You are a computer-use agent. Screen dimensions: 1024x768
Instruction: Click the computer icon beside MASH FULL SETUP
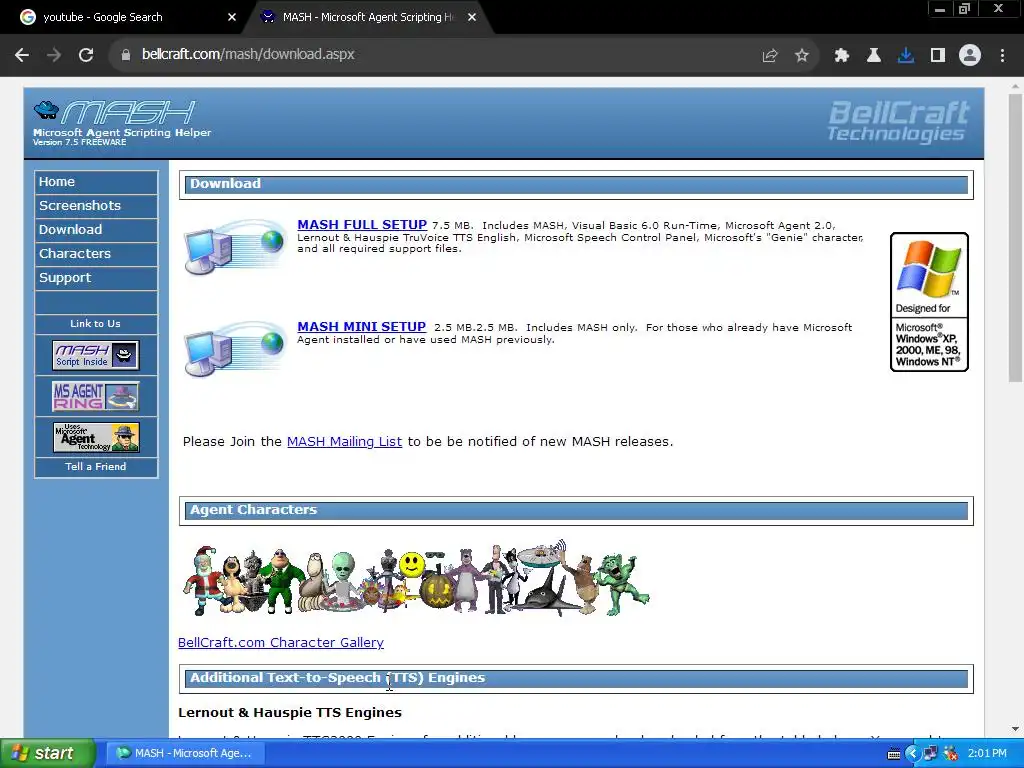coord(234,246)
